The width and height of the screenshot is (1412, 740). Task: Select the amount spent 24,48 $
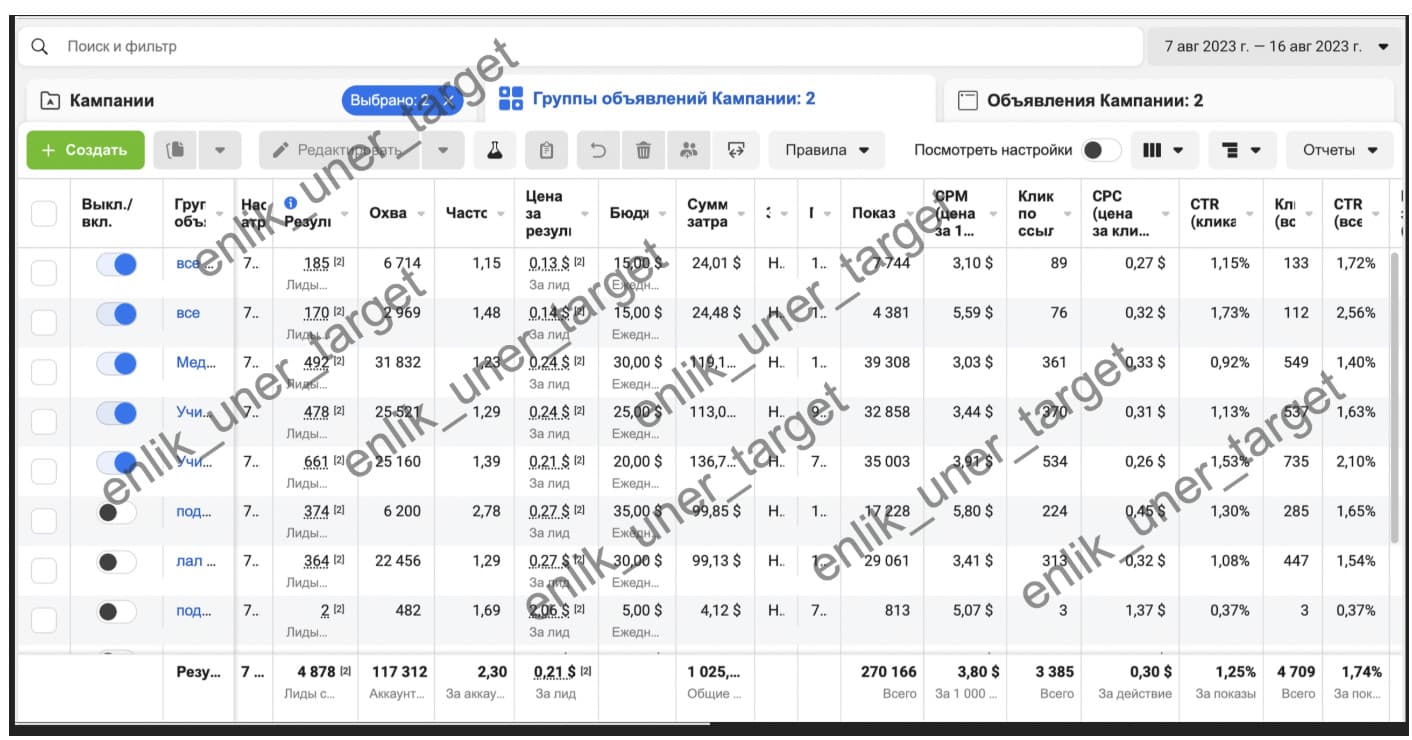(x=716, y=313)
